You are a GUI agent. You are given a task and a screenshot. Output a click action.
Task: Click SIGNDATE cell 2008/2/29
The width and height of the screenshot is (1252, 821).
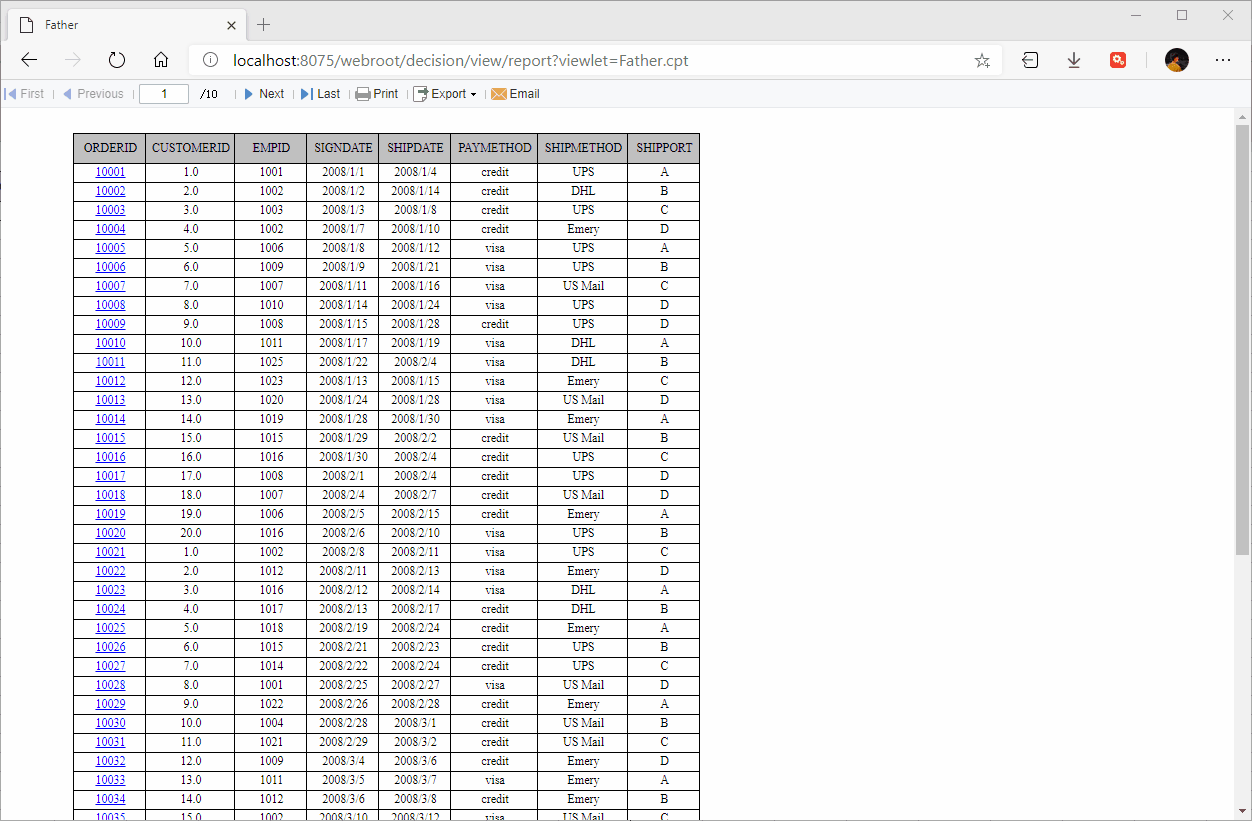(343, 742)
